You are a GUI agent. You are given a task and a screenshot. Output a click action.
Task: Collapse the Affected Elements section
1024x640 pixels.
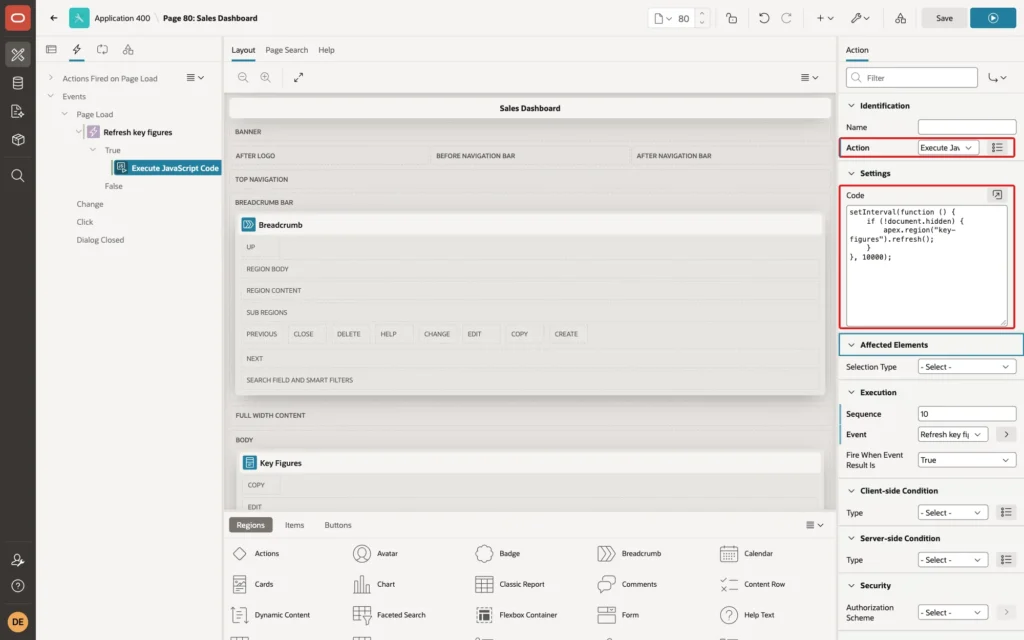(x=851, y=345)
